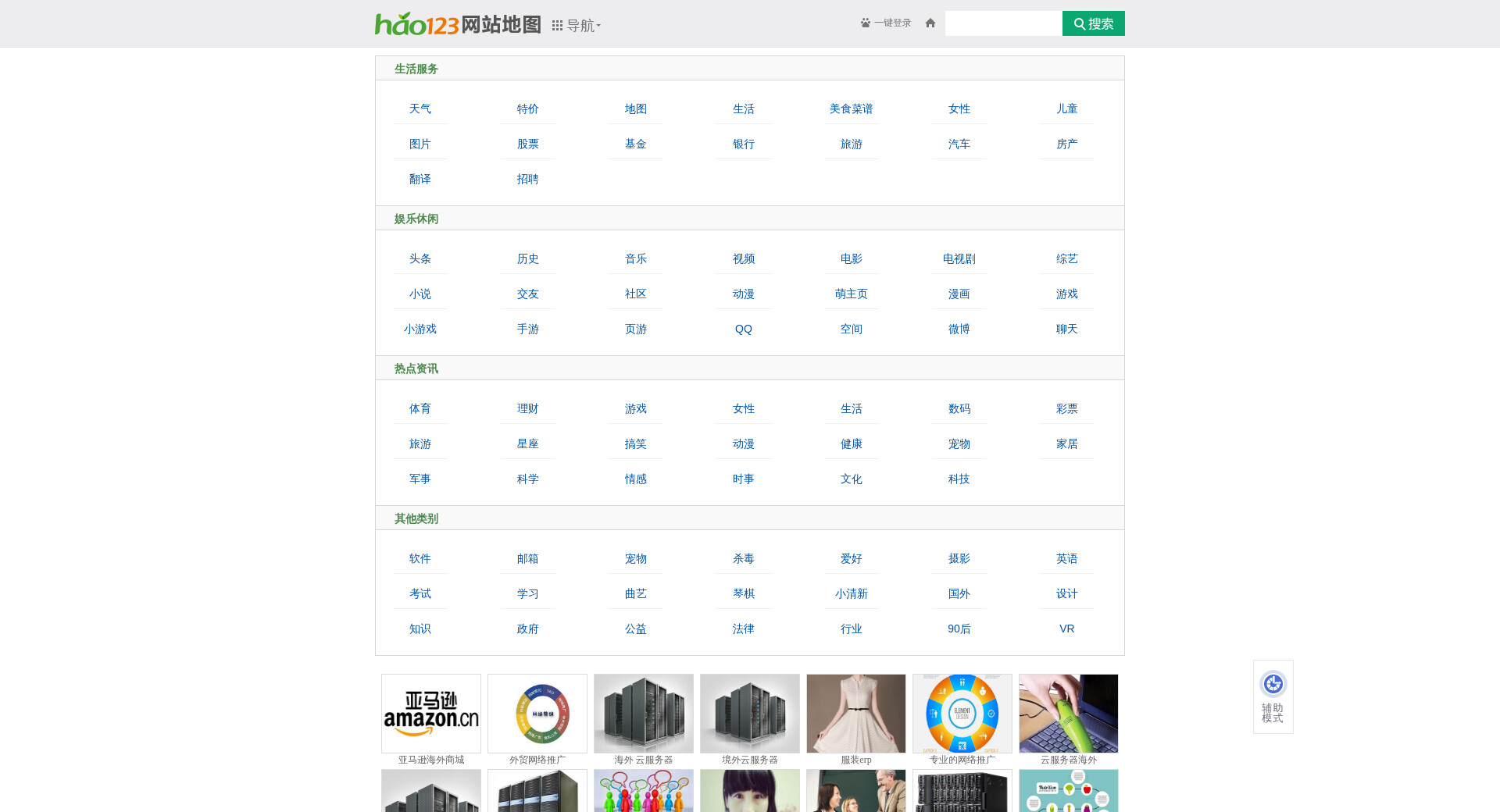This screenshot has height=812, width=1500.
Task: Open the 软件 link
Action: [420, 559]
